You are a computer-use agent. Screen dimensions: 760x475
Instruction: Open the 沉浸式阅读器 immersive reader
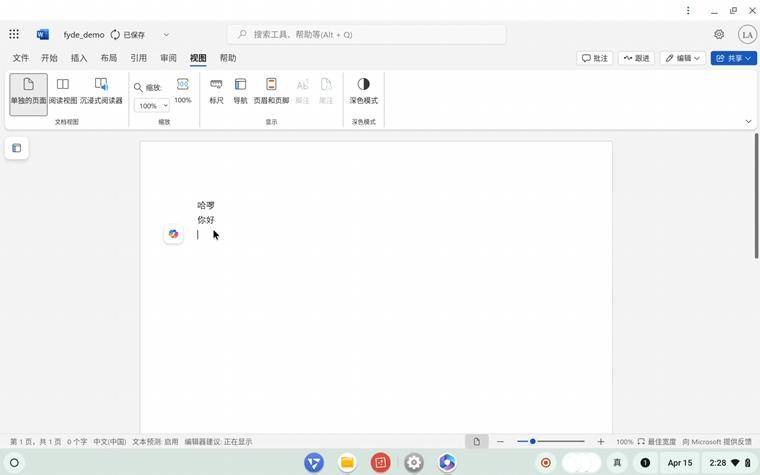pos(101,91)
